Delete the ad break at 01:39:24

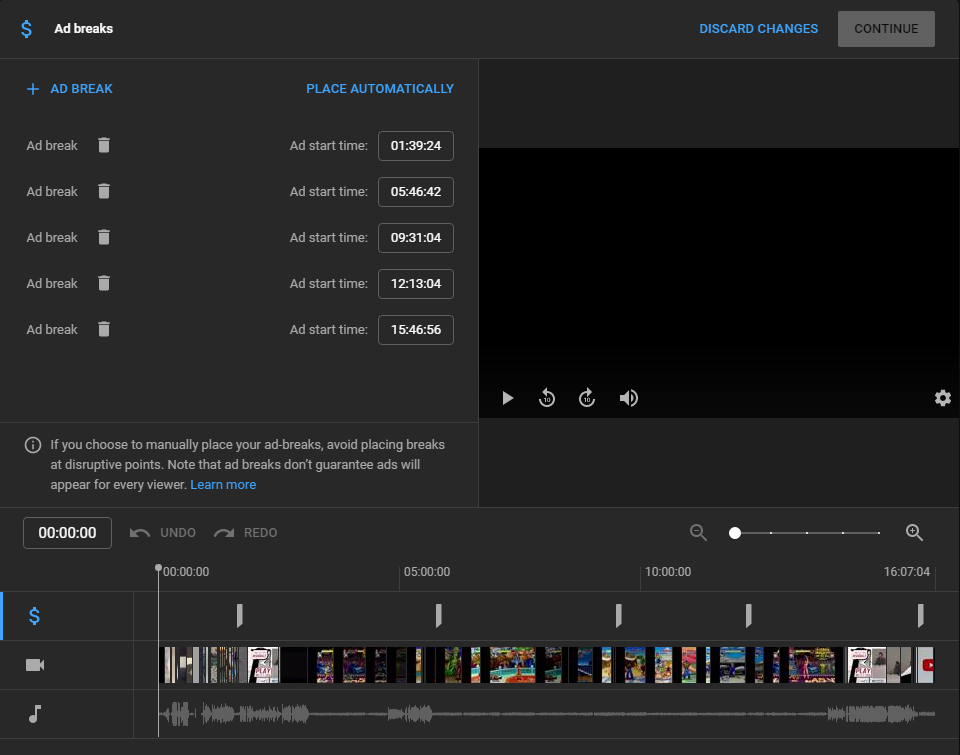[x=104, y=145]
